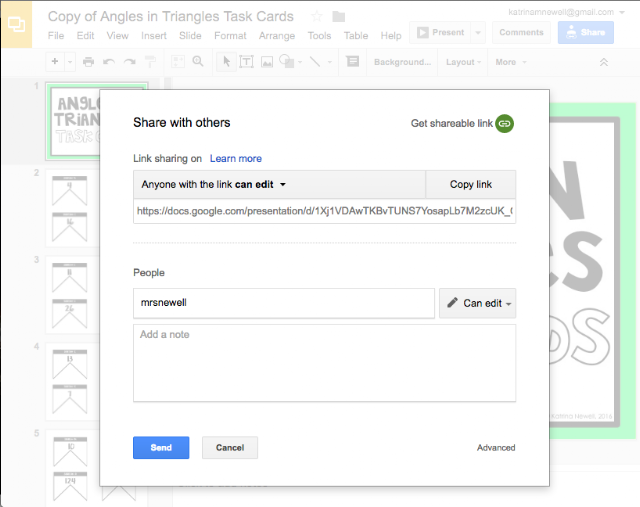Click the People input containing mrsnewell
This screenshot has height=507, width=640.
pos(284,303)
